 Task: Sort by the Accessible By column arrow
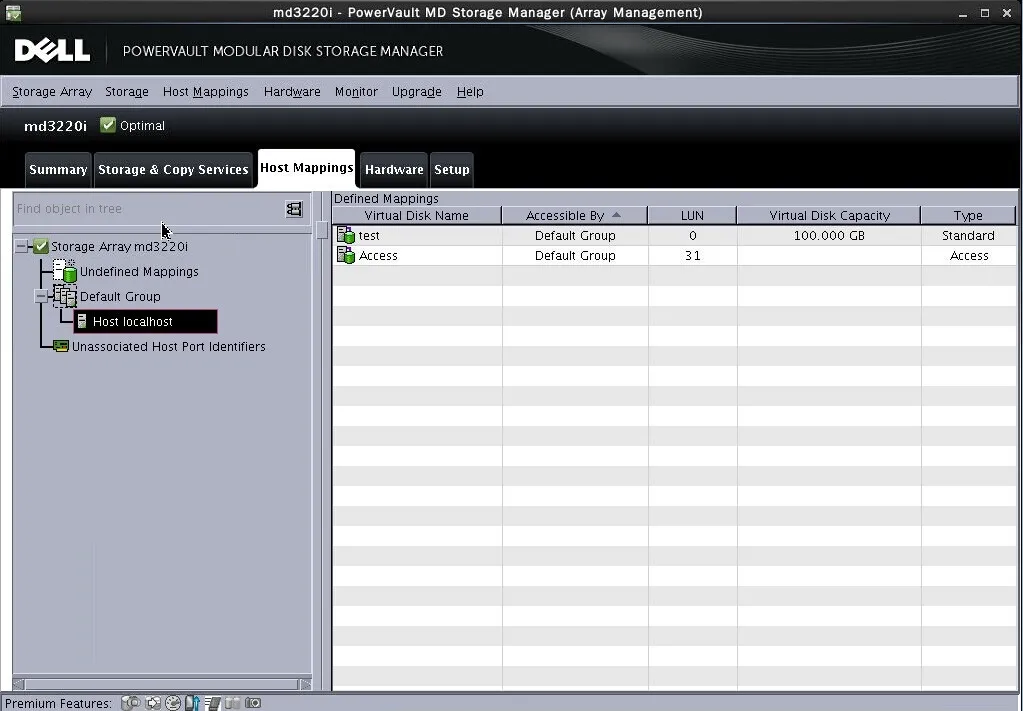(x=617, y=215)
